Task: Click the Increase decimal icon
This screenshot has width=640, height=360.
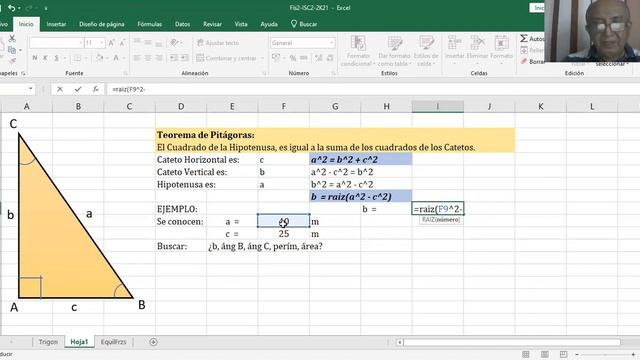Action: coord(318,58)
